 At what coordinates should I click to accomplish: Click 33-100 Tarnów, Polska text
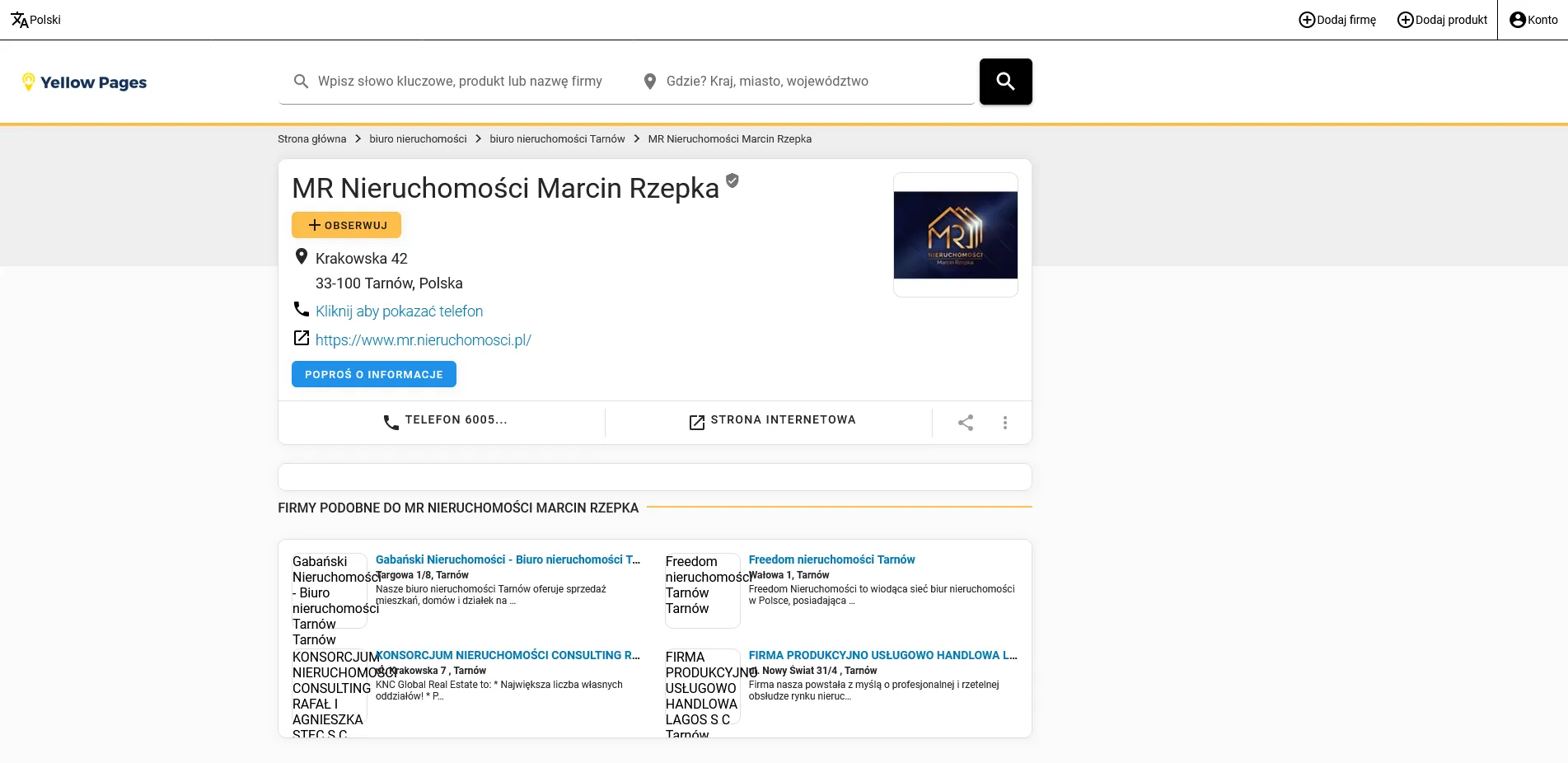click(x=389, y=283)
